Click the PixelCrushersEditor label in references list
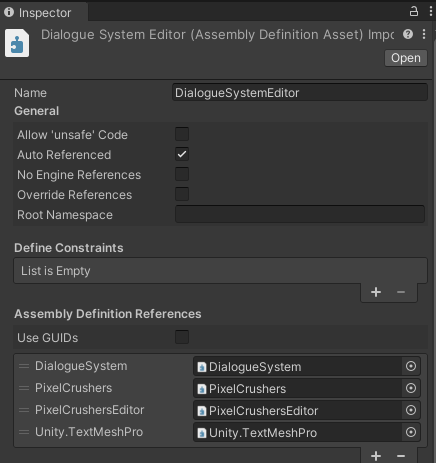436x463 pixels. [89, 410]
